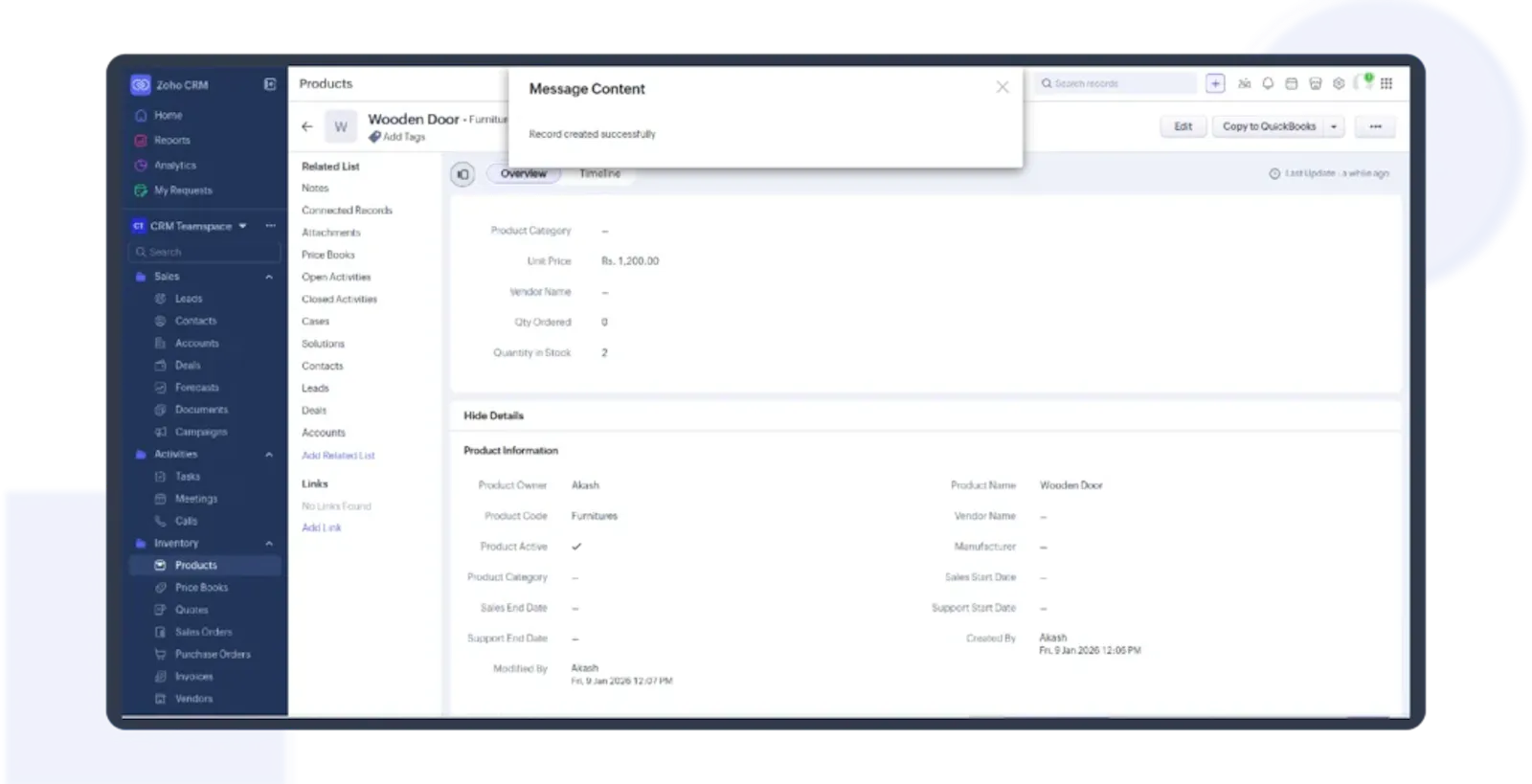
Task: Open Products in the Inventory menu
Action: click(204, 565)
